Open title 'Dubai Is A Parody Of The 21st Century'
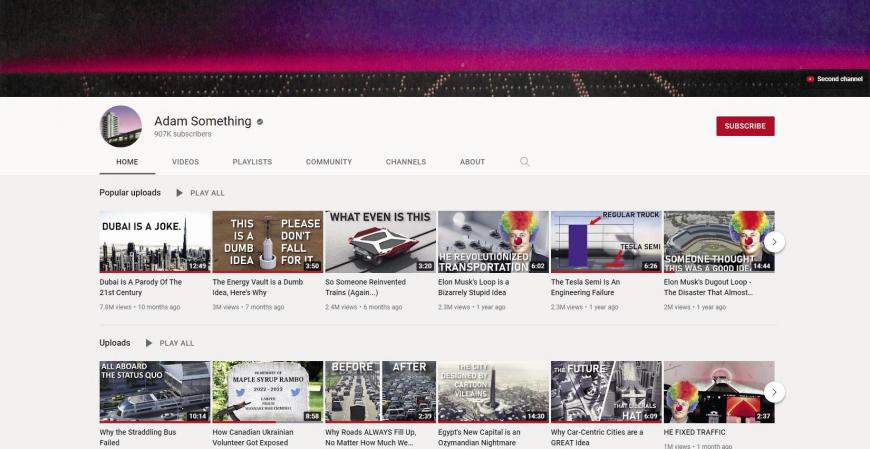The height and width of the screenshot is (449, 870). coord(141,287)
